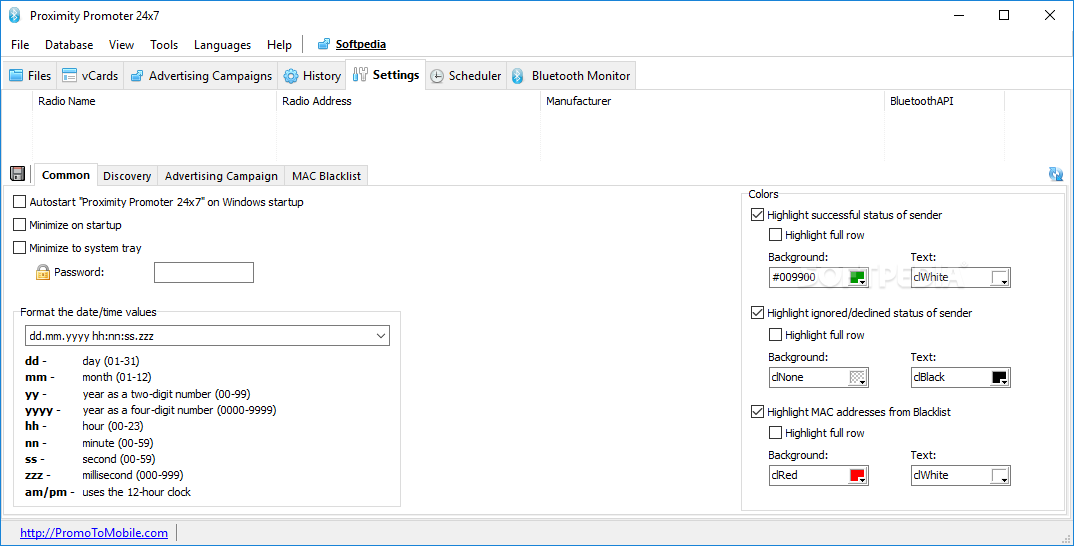
Task: Open the Tools menu
Action: (164, 45)
